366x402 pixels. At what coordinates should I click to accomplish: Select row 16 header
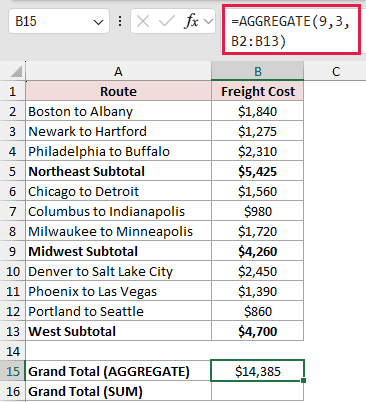(13, 391)
